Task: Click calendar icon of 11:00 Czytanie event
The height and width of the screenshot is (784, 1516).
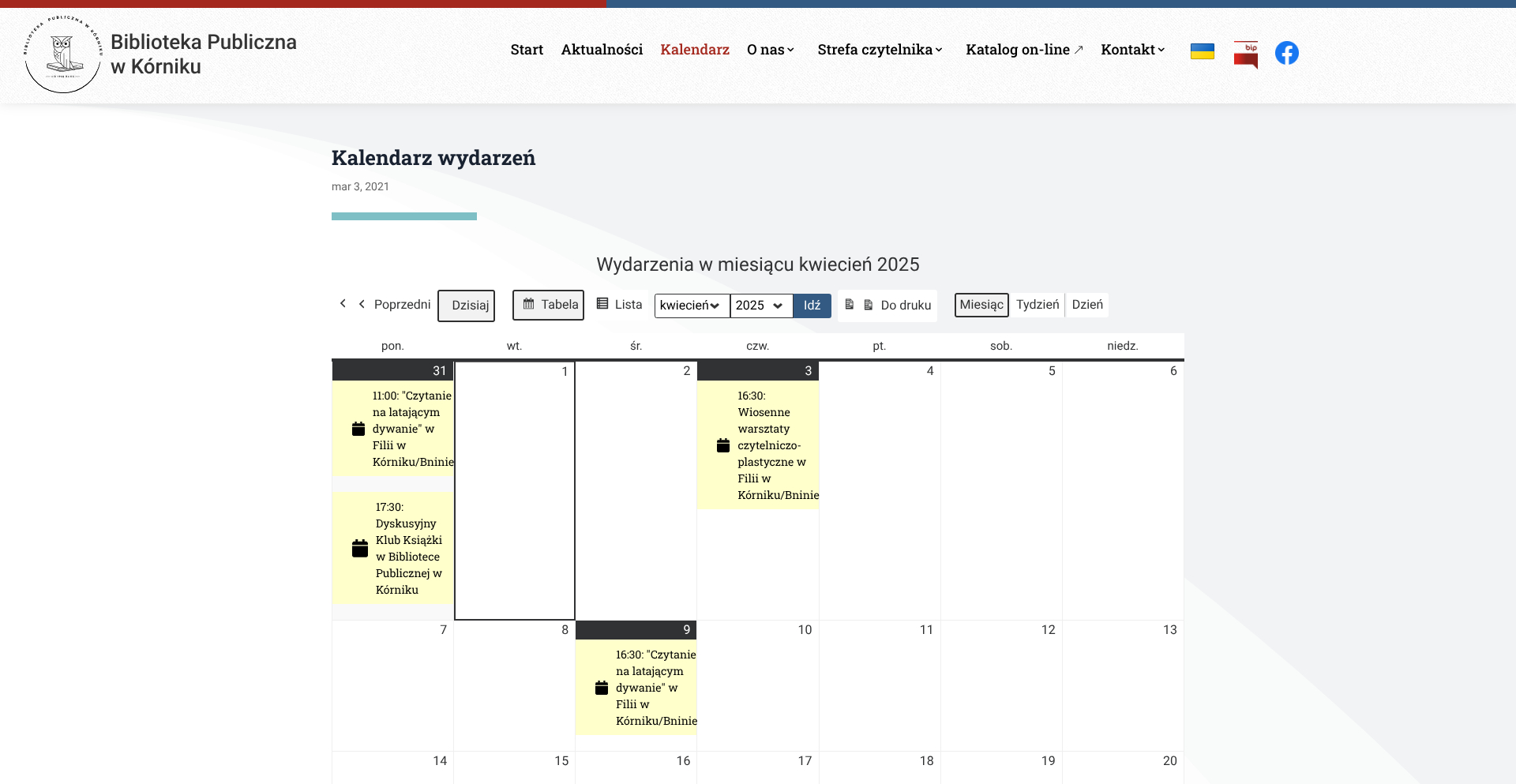Action: coord(358,429)
